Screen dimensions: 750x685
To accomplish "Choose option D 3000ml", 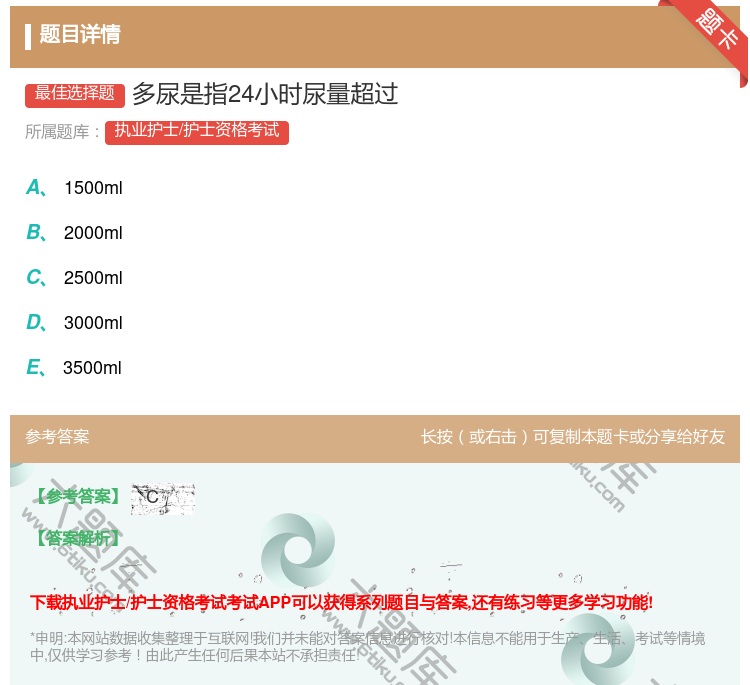I will click(74, 322).
